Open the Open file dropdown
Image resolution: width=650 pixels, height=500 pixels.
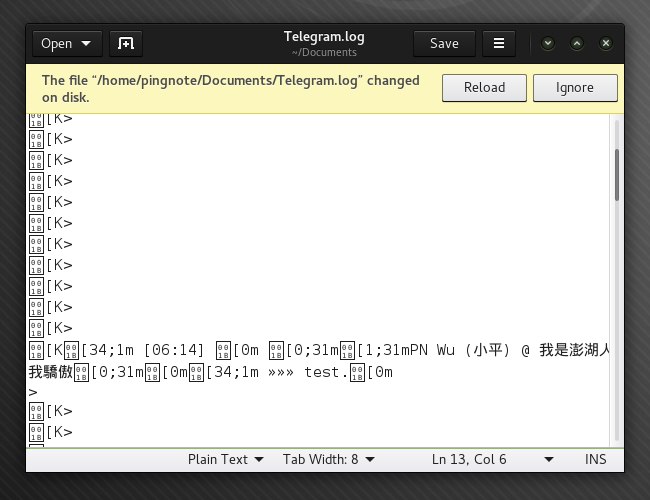coord(67,44)
